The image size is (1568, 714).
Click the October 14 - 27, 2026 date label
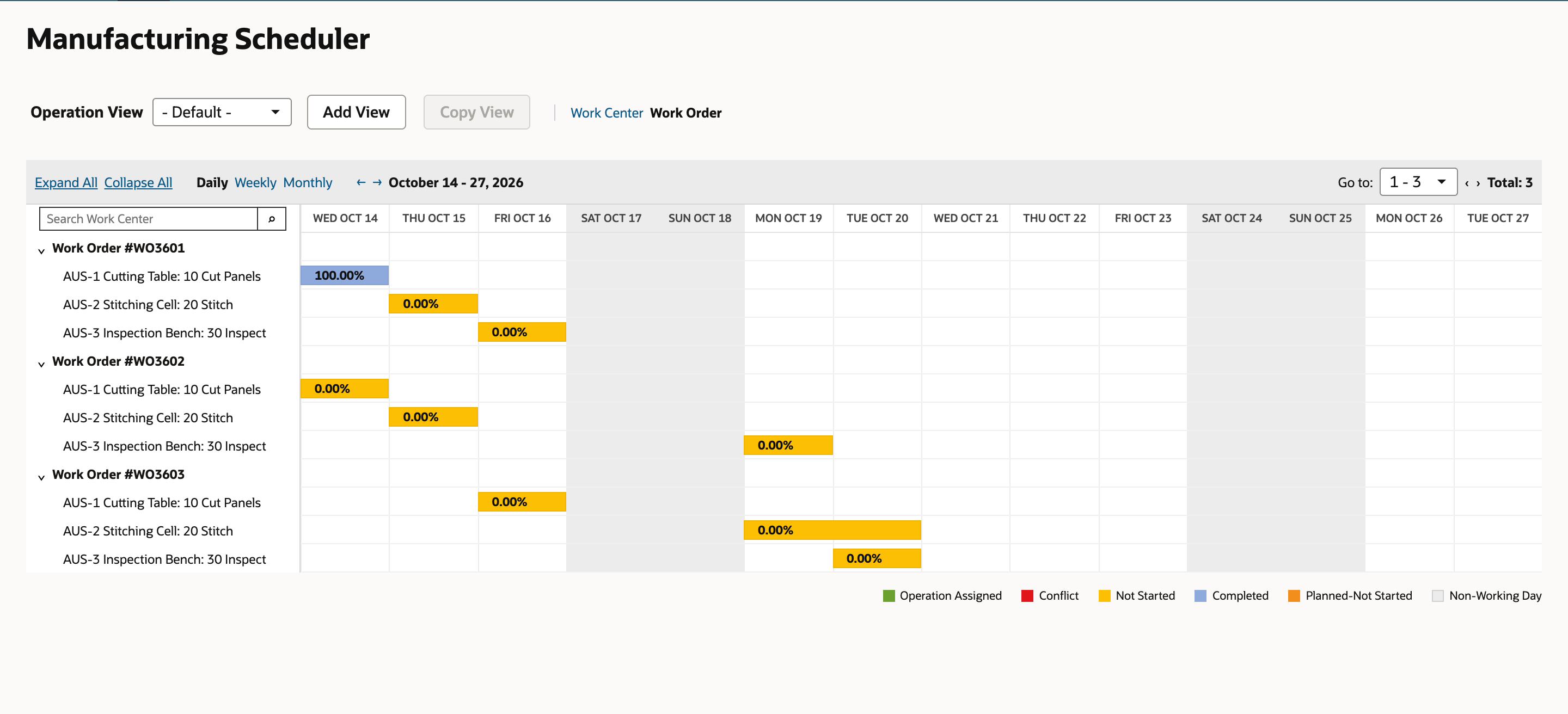point(456,182)
